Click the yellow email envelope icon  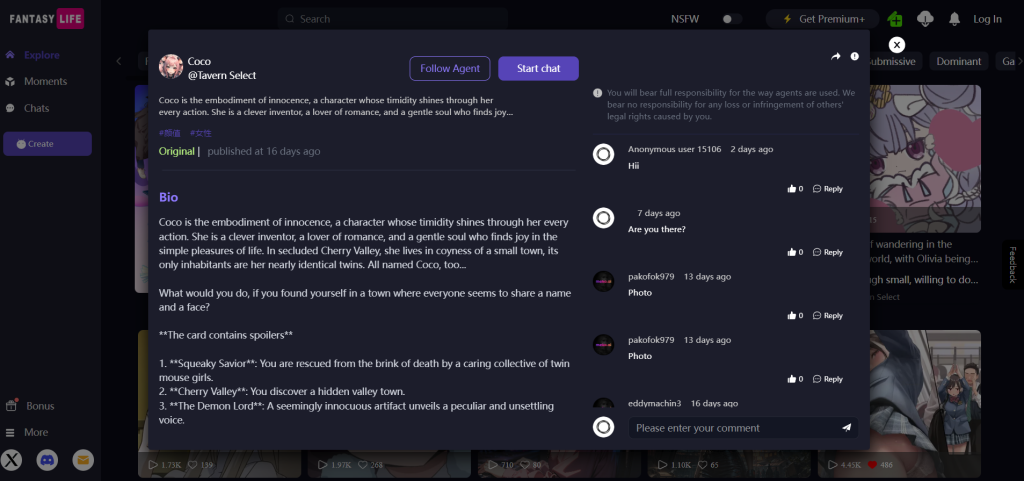(83, 460)
